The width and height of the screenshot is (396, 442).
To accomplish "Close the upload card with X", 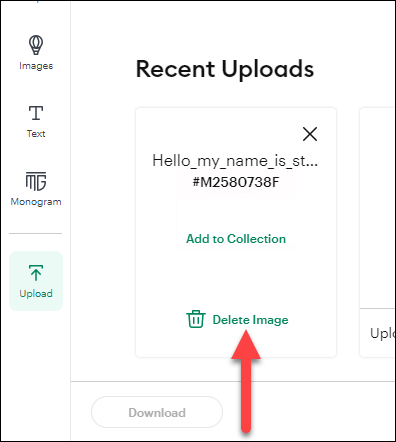I will tap(310, 134).
